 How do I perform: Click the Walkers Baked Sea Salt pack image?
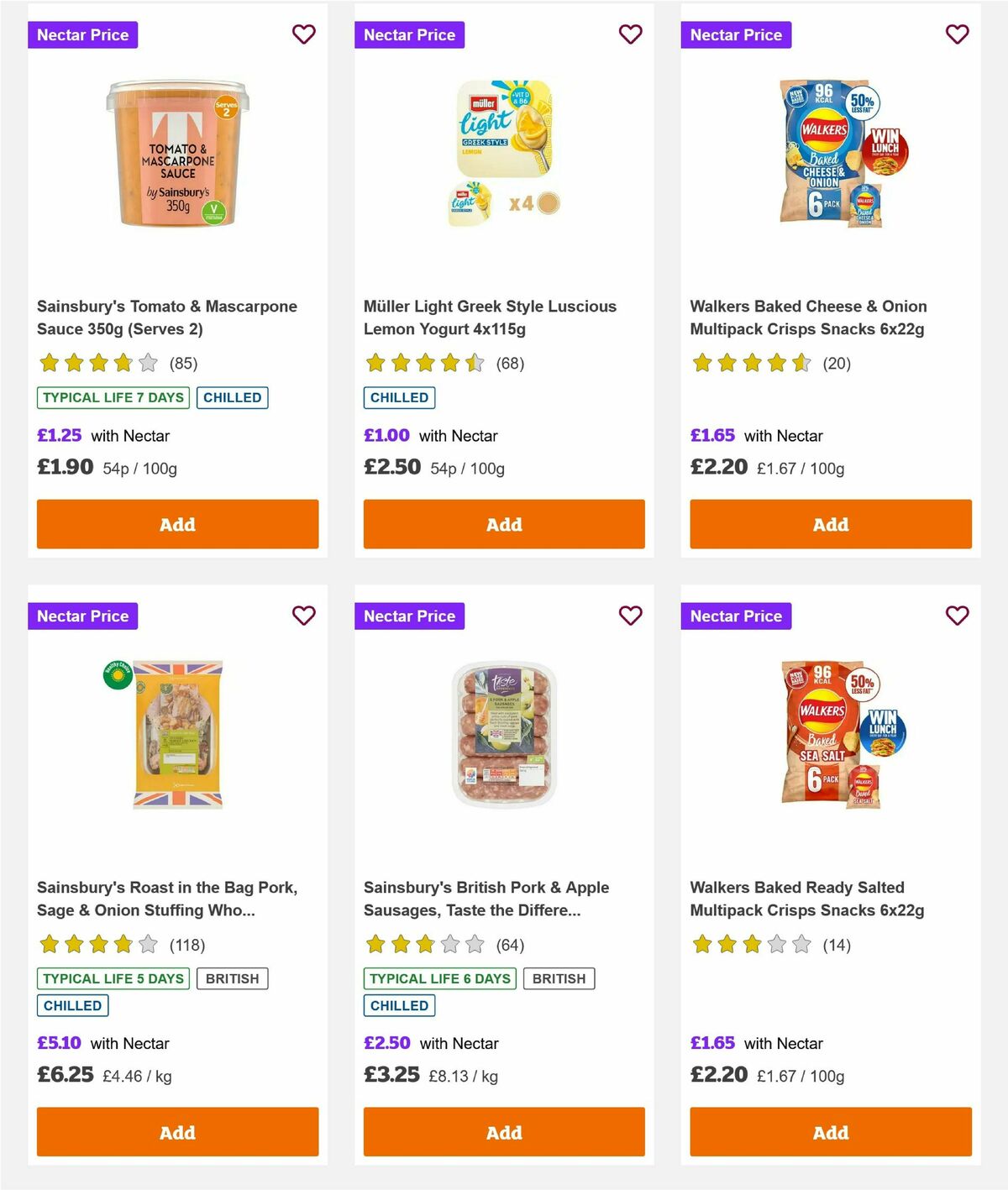[830, 731]
